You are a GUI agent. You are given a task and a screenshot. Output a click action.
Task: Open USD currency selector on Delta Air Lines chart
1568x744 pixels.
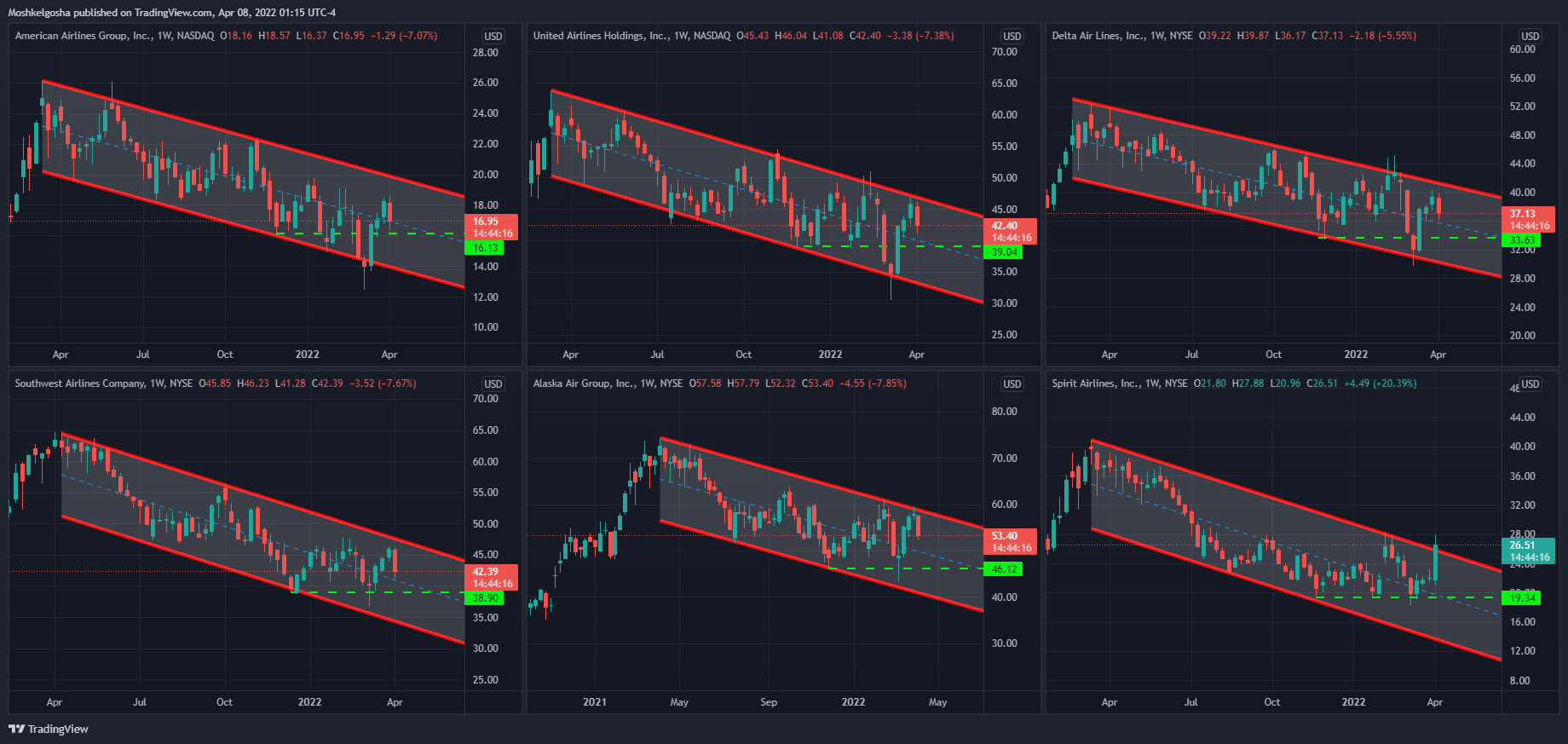click(x=1531, y=37)
